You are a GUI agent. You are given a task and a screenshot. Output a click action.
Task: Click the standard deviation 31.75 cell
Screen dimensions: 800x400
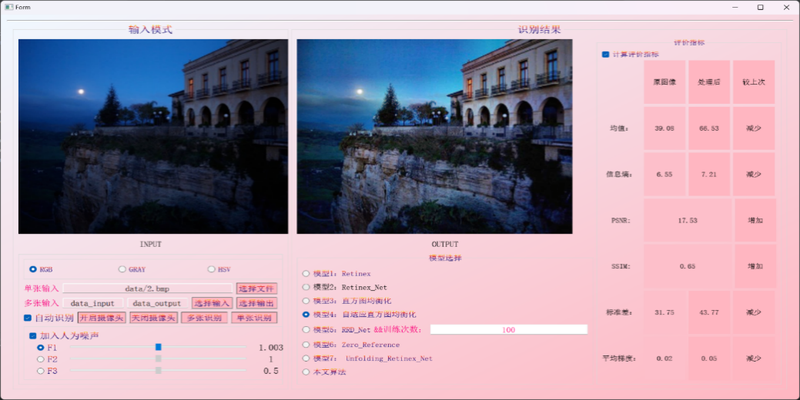pyautogui.click(x=665, y=312)
